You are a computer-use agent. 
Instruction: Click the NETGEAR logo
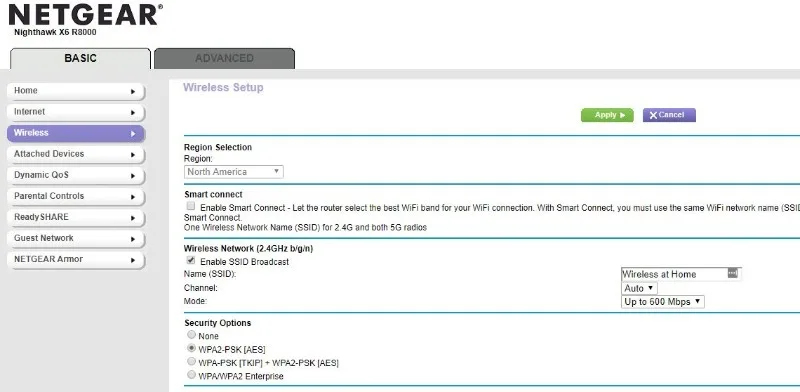click(86, 15)
